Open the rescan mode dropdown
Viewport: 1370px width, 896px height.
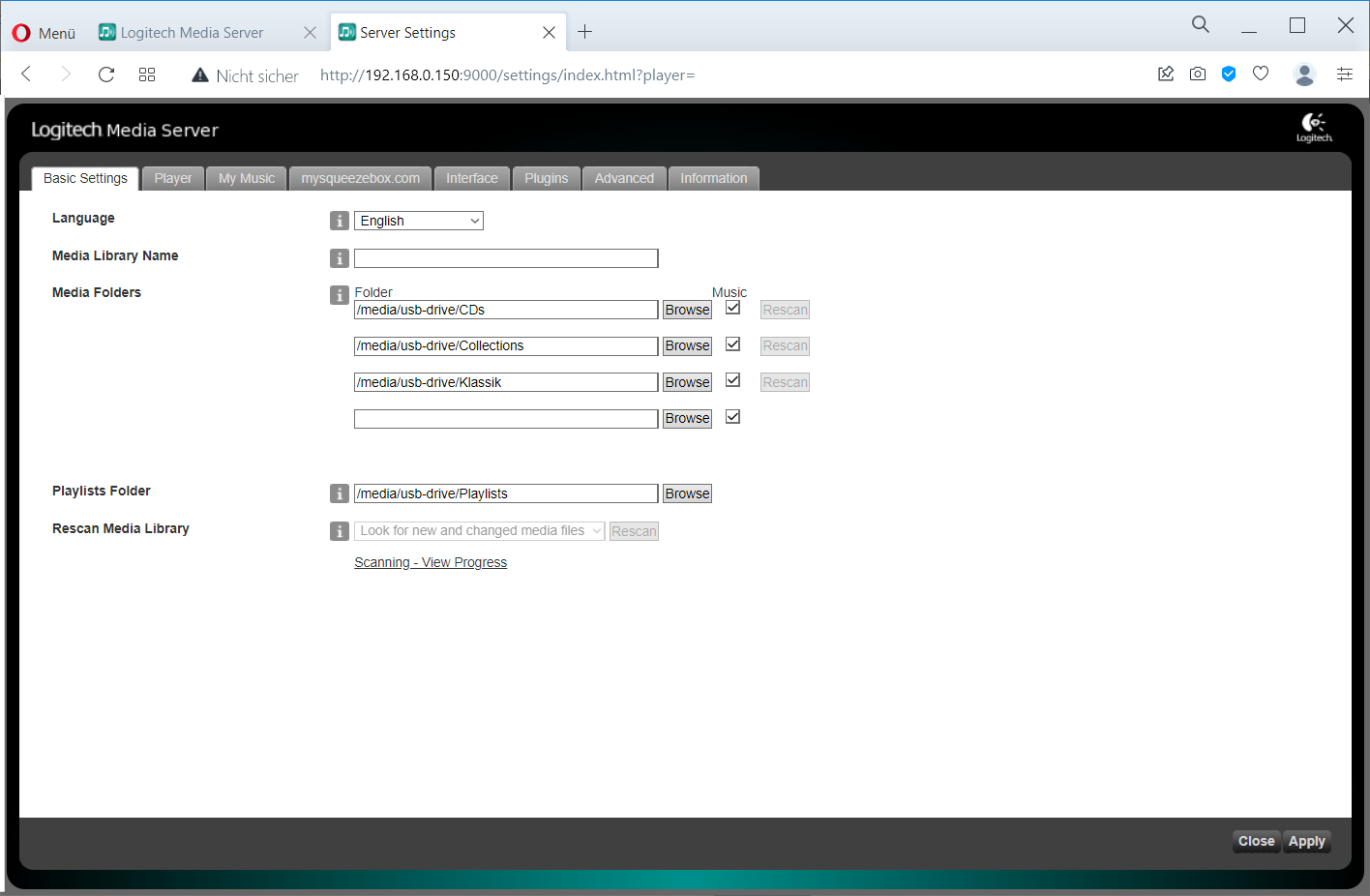(x=480, y=531)
